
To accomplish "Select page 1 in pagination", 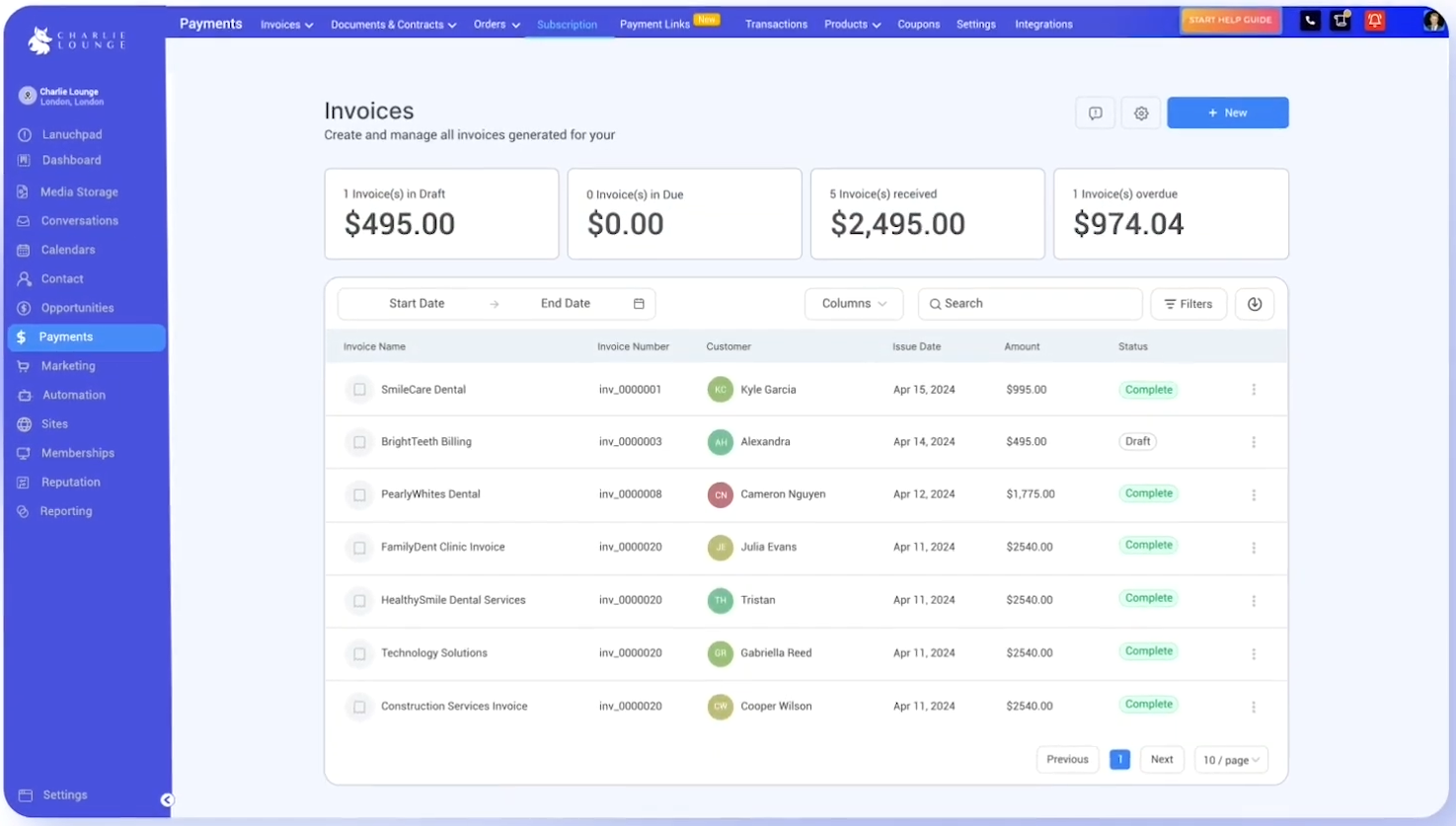I will click(1119, 760).
